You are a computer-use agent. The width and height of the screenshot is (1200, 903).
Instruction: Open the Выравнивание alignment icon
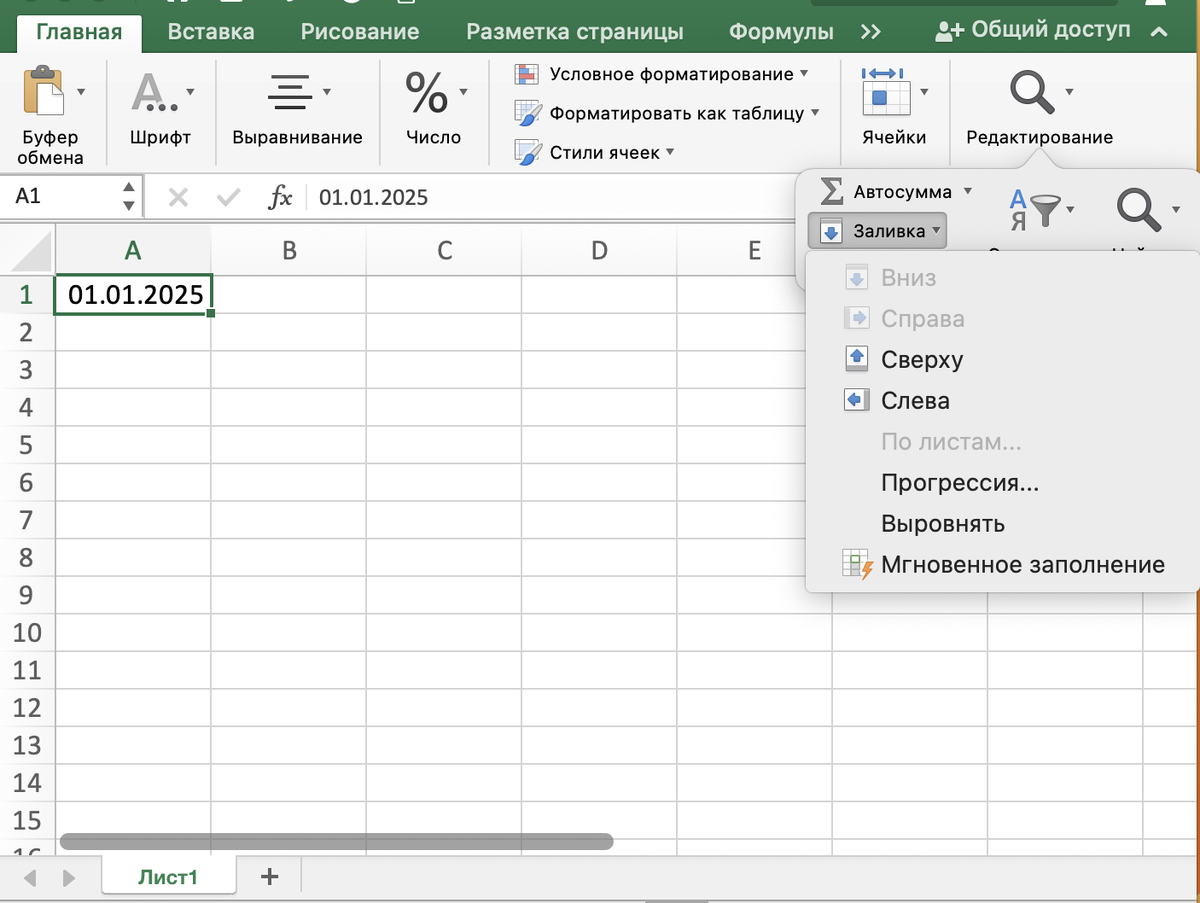pyautogui.click(x=291, y=93)
